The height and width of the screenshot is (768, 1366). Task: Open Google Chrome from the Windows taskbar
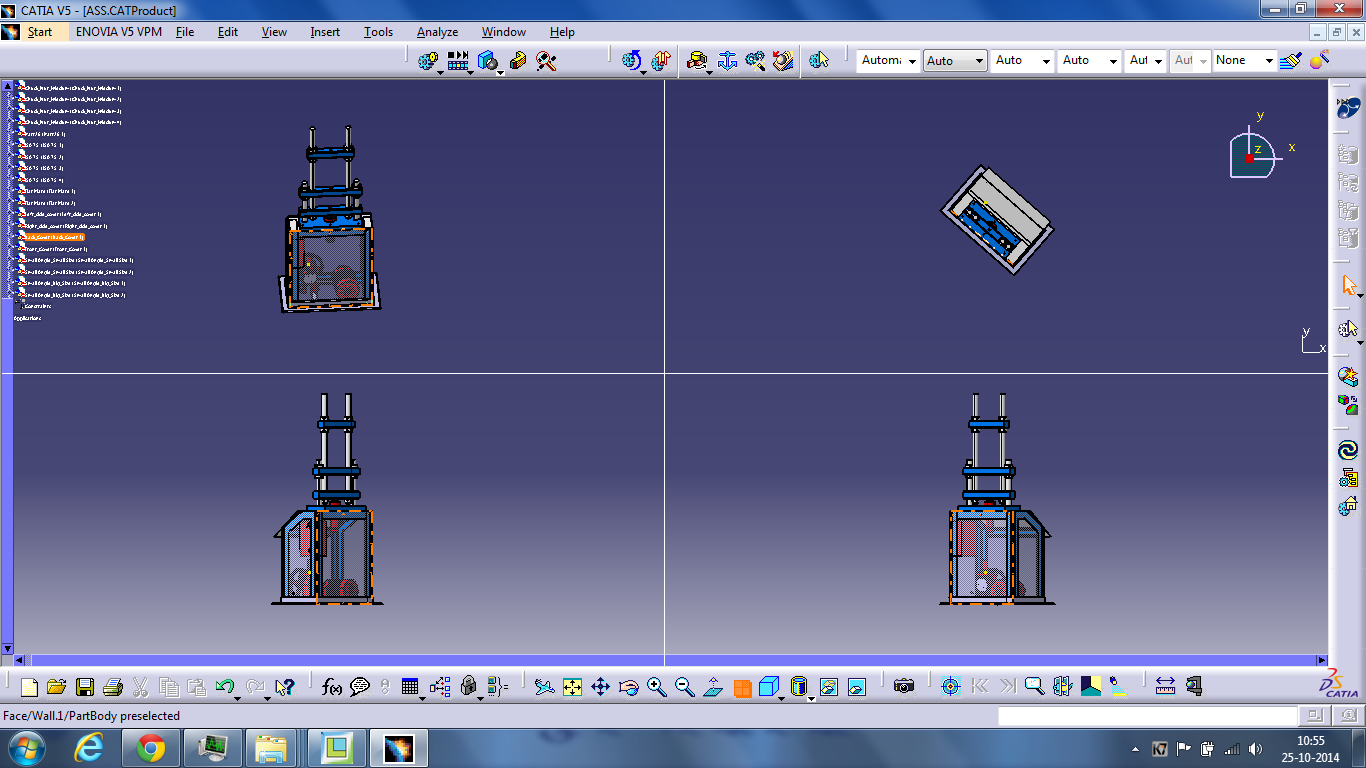tap(151, 748)
